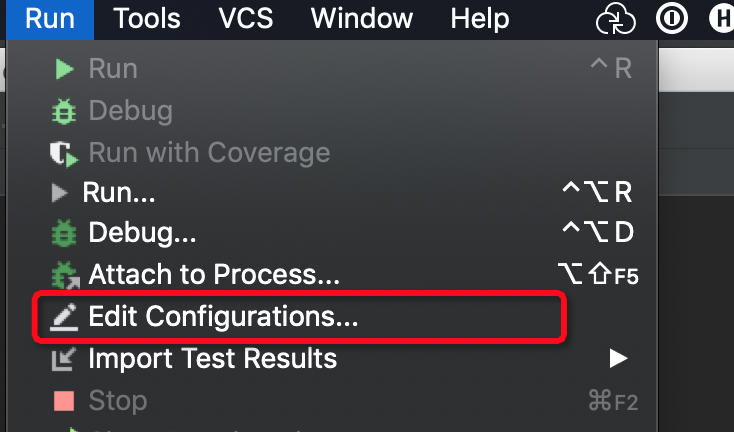Click the Run with Coverage shield icon
The width and height of the screenshot is (734, 432).
[x=64, y=153]
